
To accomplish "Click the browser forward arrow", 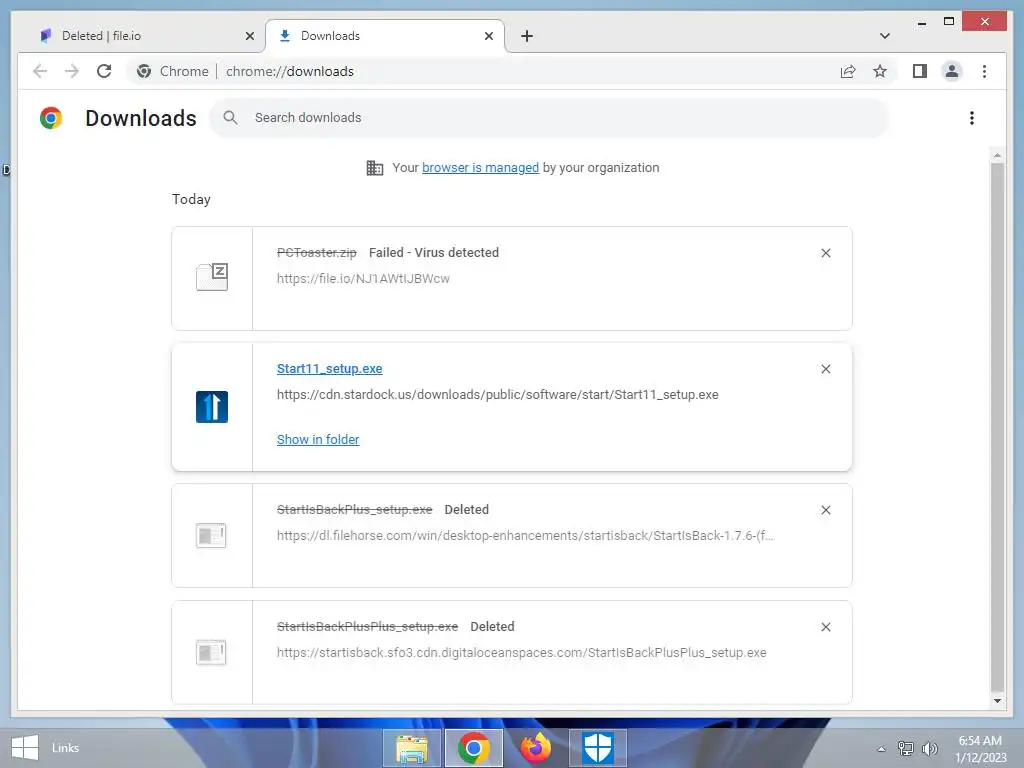I will (x=72, y=71).
